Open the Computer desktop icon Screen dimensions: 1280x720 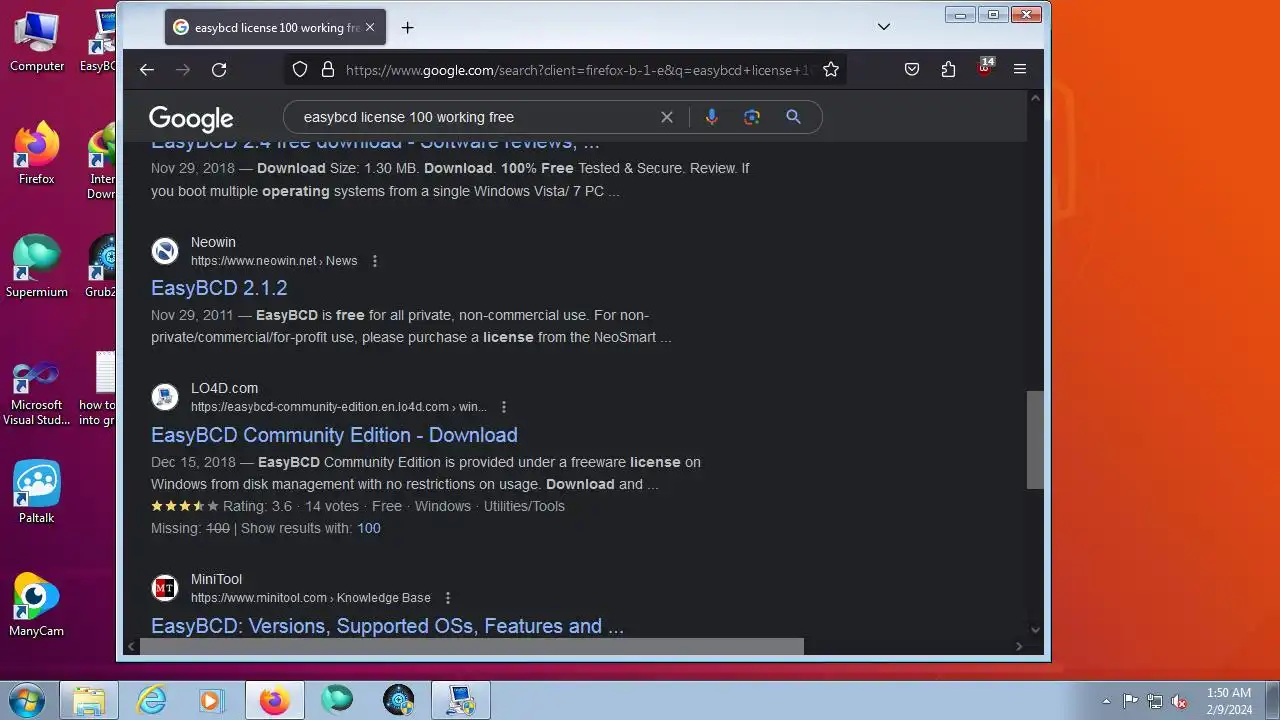pyautogui.click(x=37, y=42)
